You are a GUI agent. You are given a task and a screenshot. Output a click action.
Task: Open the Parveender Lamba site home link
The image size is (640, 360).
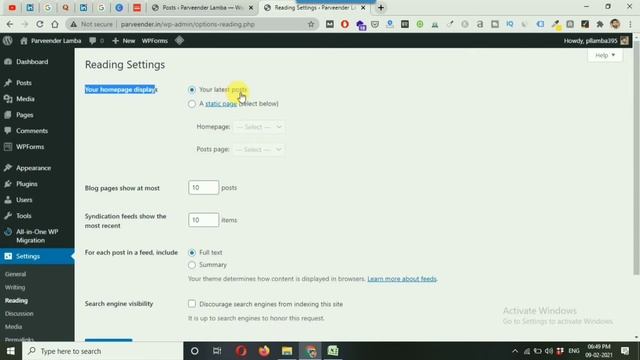[51, 41]
